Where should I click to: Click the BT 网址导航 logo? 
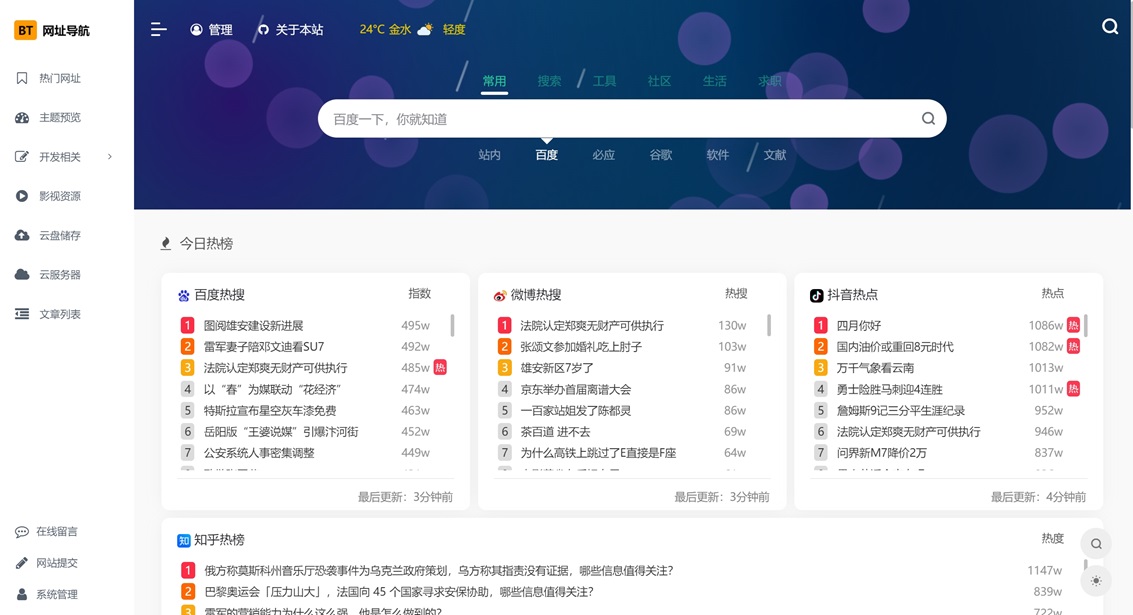click(51, 30)
